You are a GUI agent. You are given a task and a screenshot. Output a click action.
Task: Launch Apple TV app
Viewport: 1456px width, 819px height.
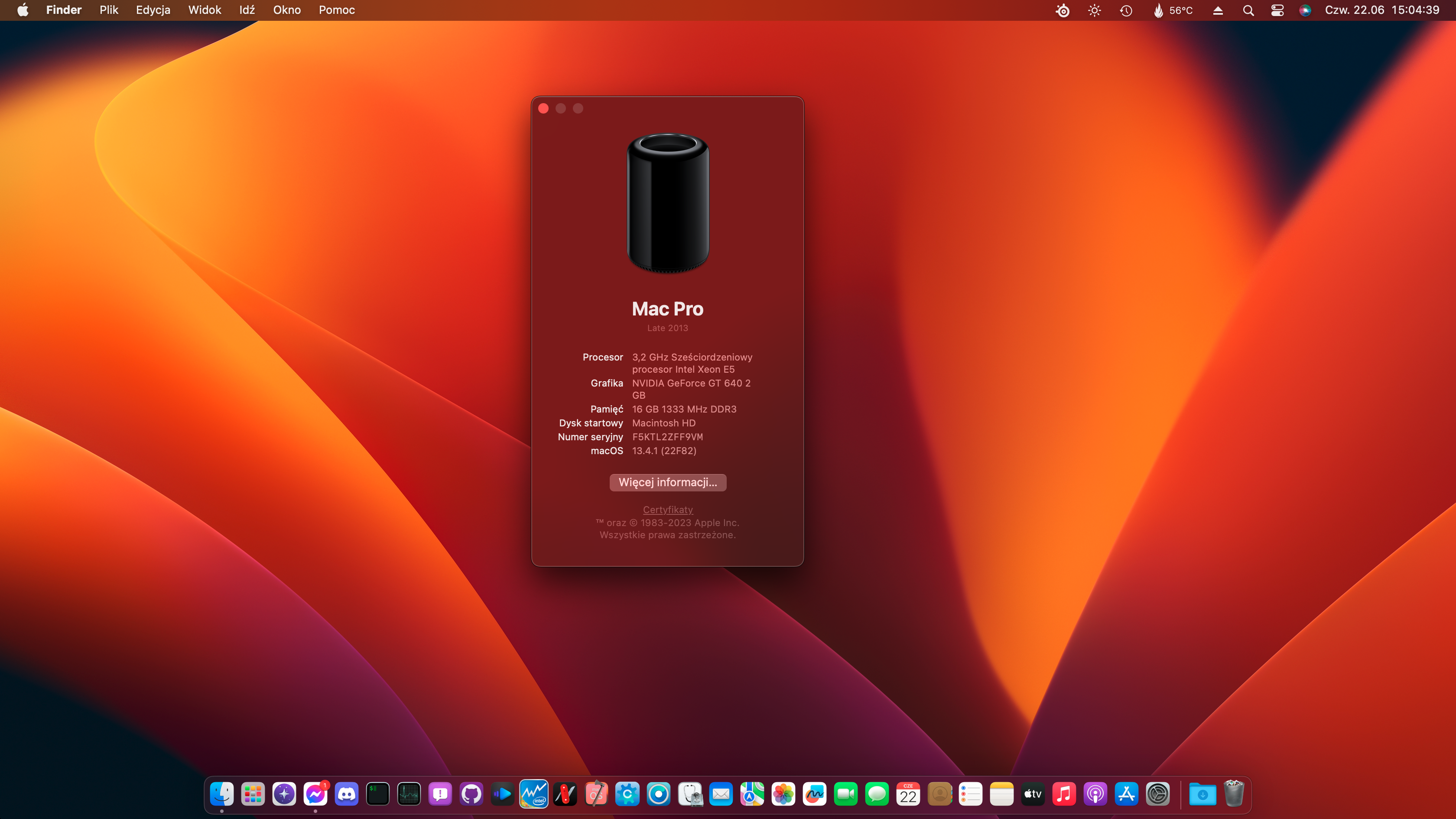click(1033, 794)
